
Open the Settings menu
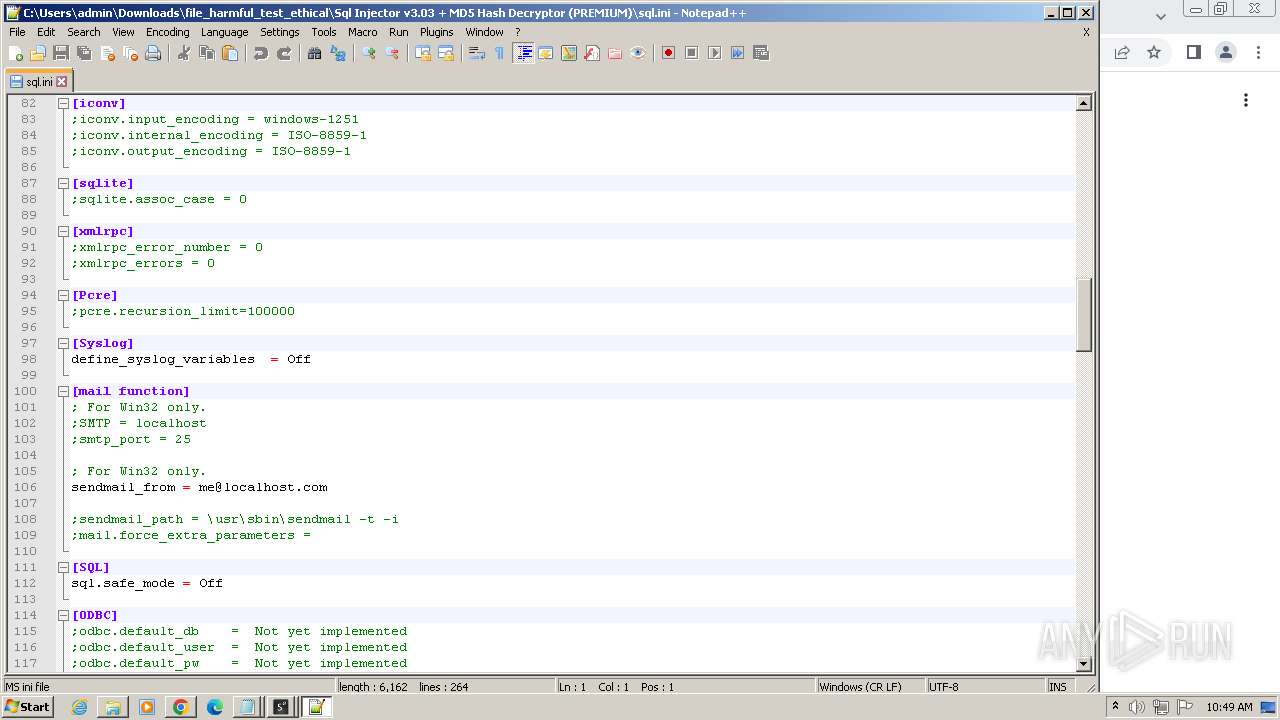click(280, 32)
